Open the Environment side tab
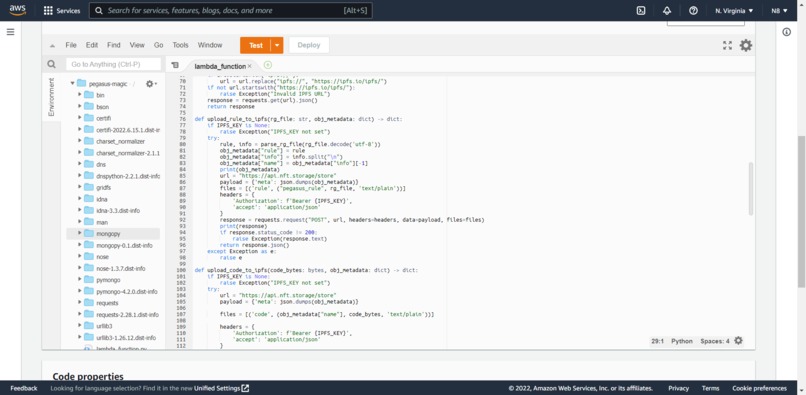The width and height of the screenshot is (806, 395). [51, 97]
